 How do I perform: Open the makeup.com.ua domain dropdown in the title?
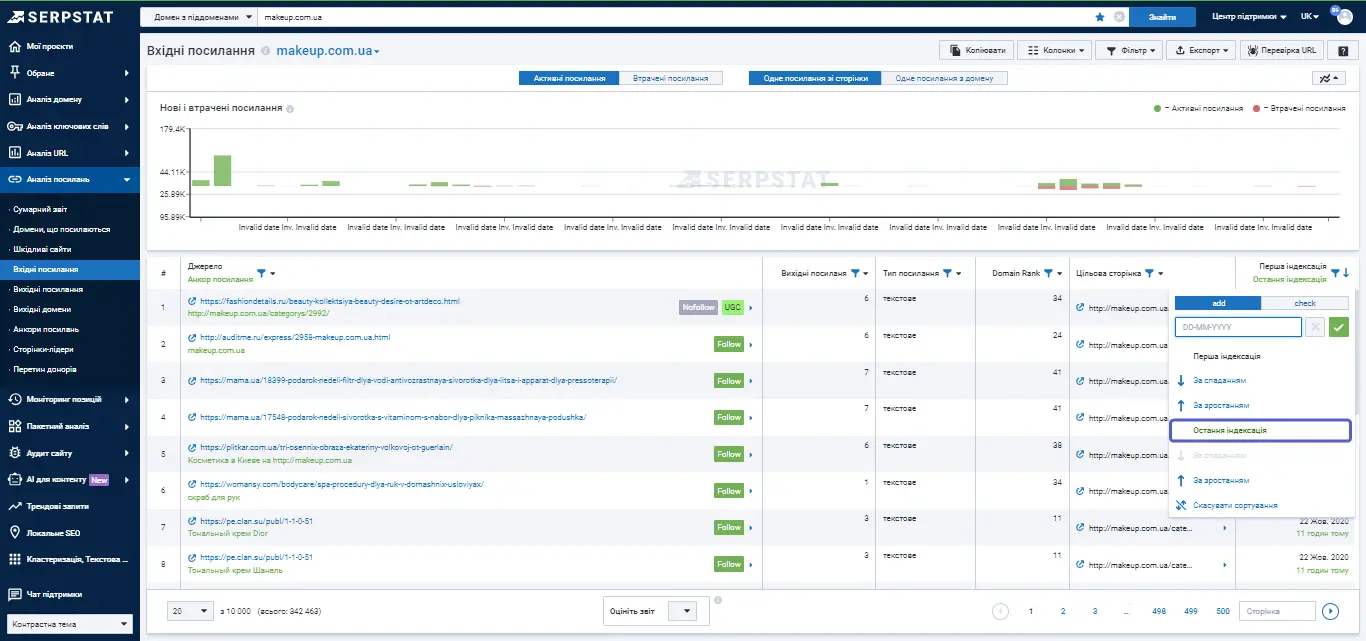click(328, 51)
